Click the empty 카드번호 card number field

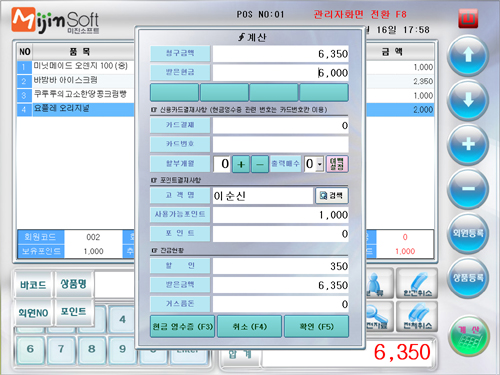[281, 144]
